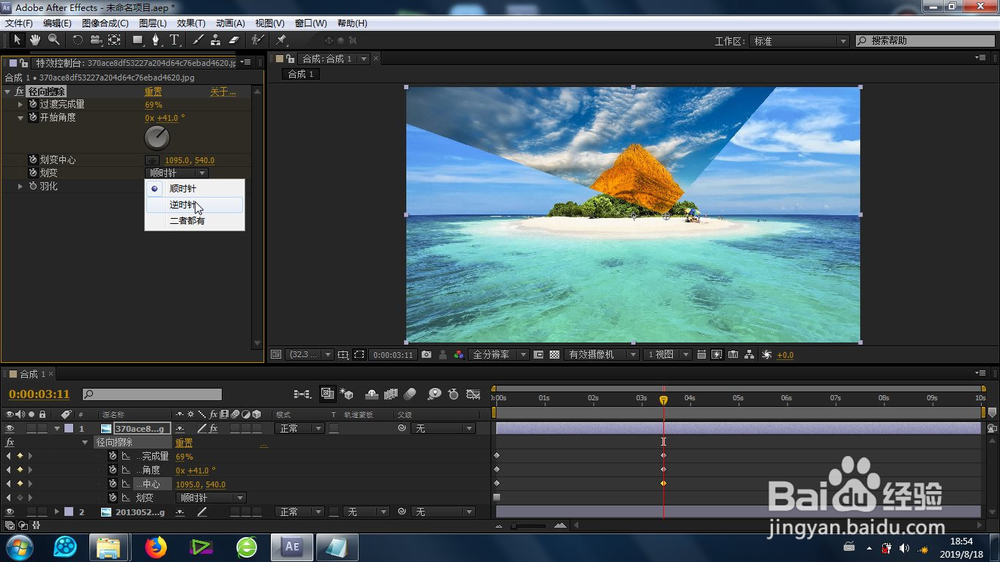1000x562 pixels.
Task: Select the Hand tool in toolbar
Action: point(35,40)
